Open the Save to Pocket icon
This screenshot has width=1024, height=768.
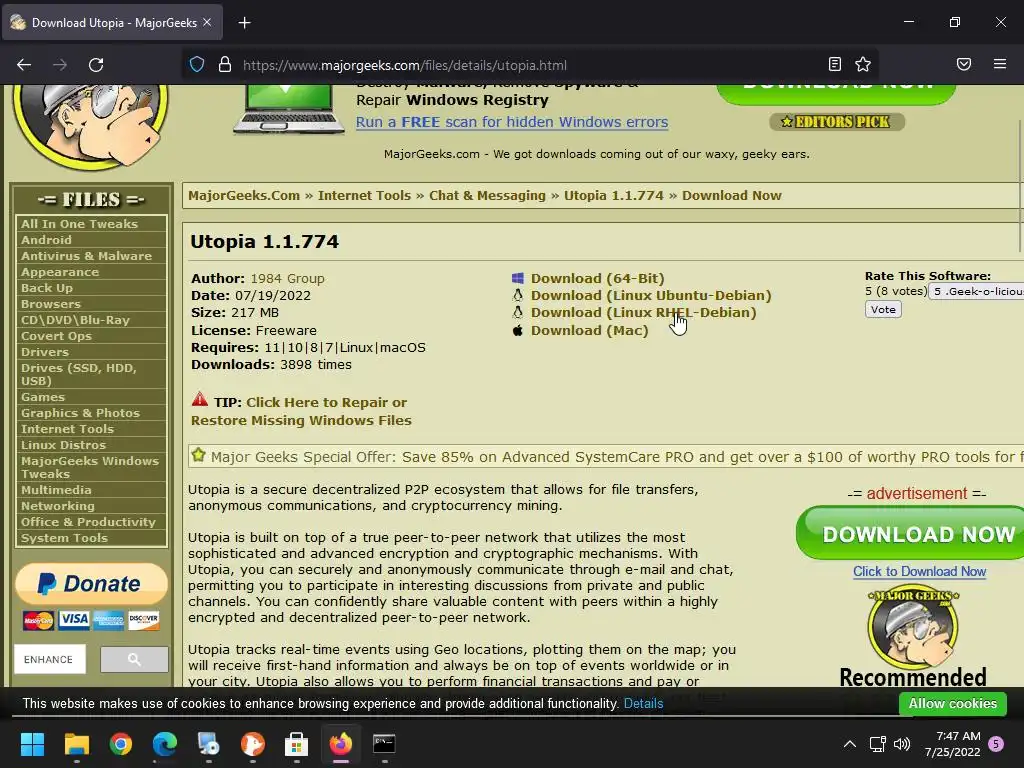(x=964, y=65)
